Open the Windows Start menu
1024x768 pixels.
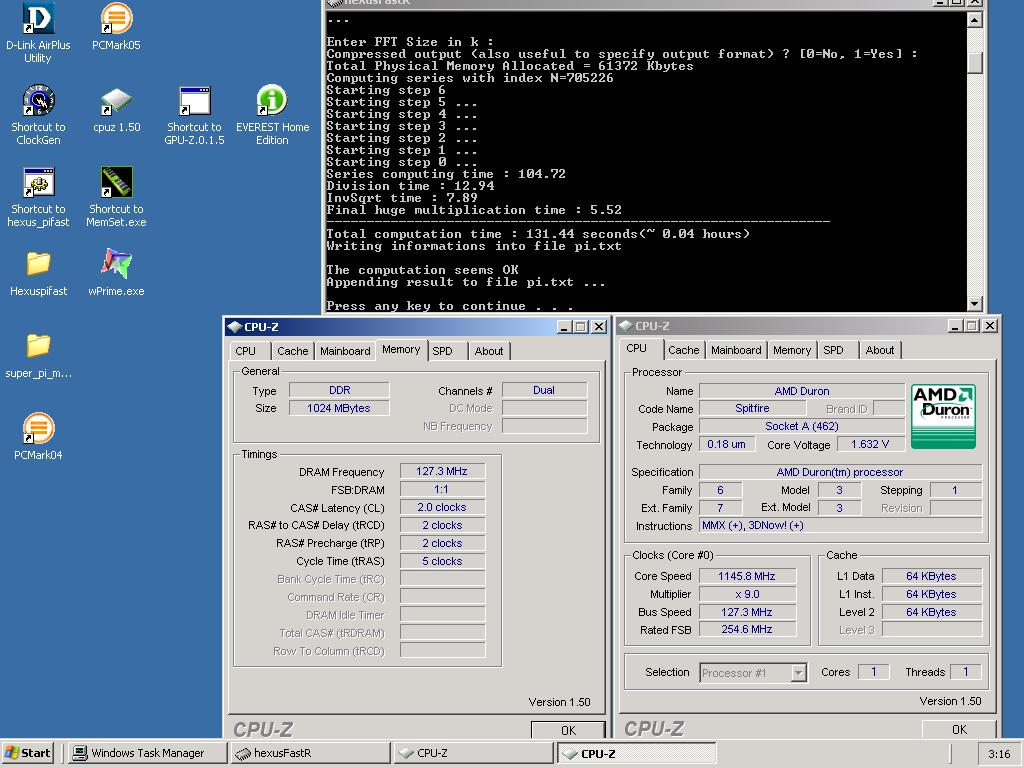point(27,753)
